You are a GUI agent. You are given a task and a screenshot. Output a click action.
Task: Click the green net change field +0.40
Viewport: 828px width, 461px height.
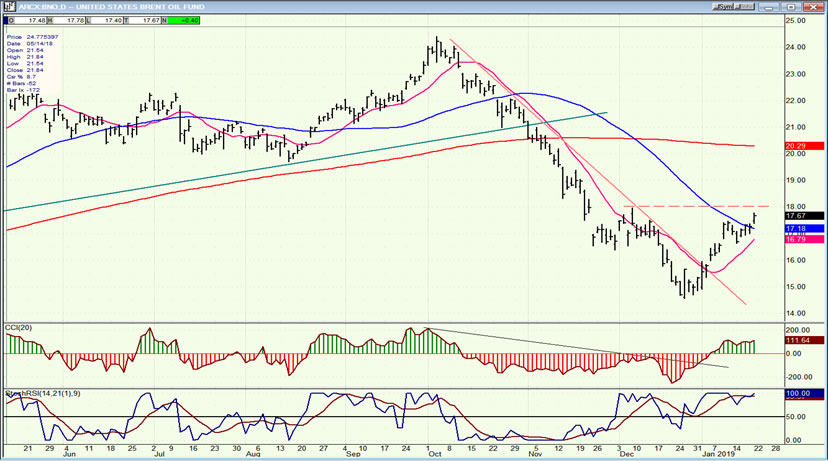pyautogui.click(x=184, y=20)
